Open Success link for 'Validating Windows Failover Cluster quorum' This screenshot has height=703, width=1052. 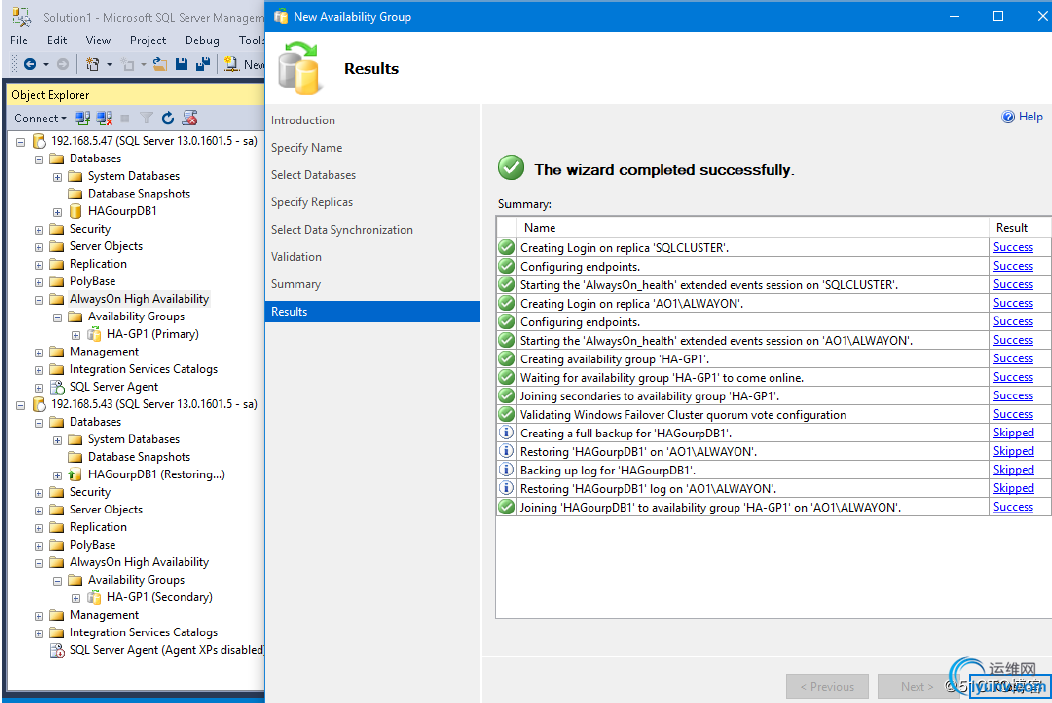point(1012,415)
